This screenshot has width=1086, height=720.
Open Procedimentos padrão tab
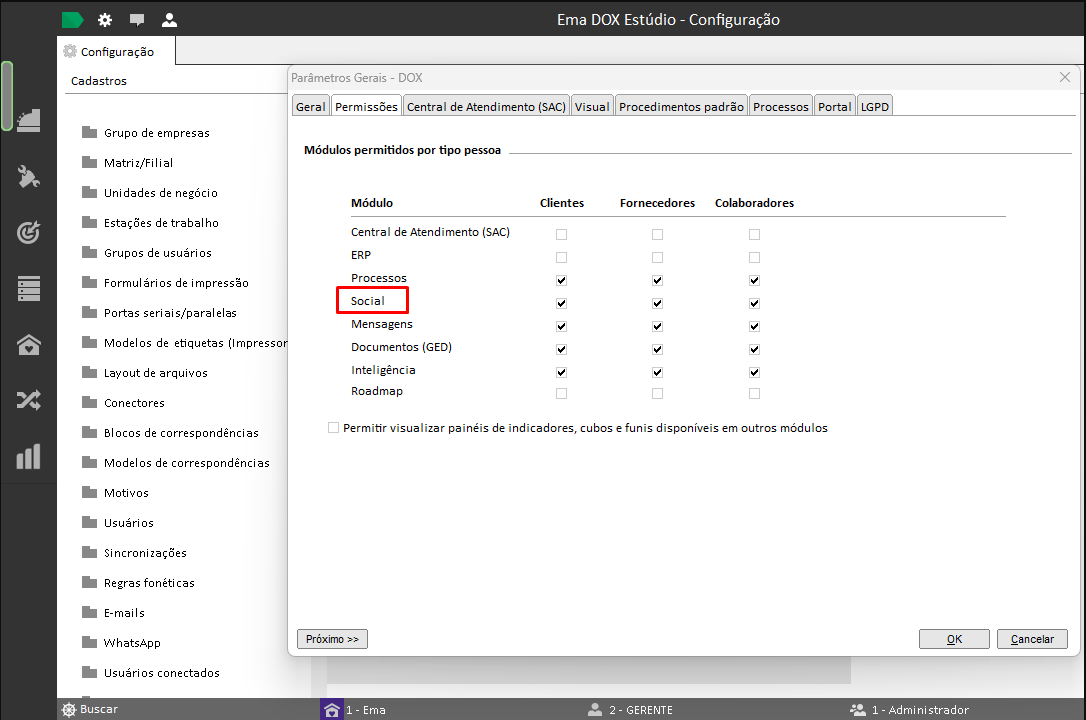[682, 106]
